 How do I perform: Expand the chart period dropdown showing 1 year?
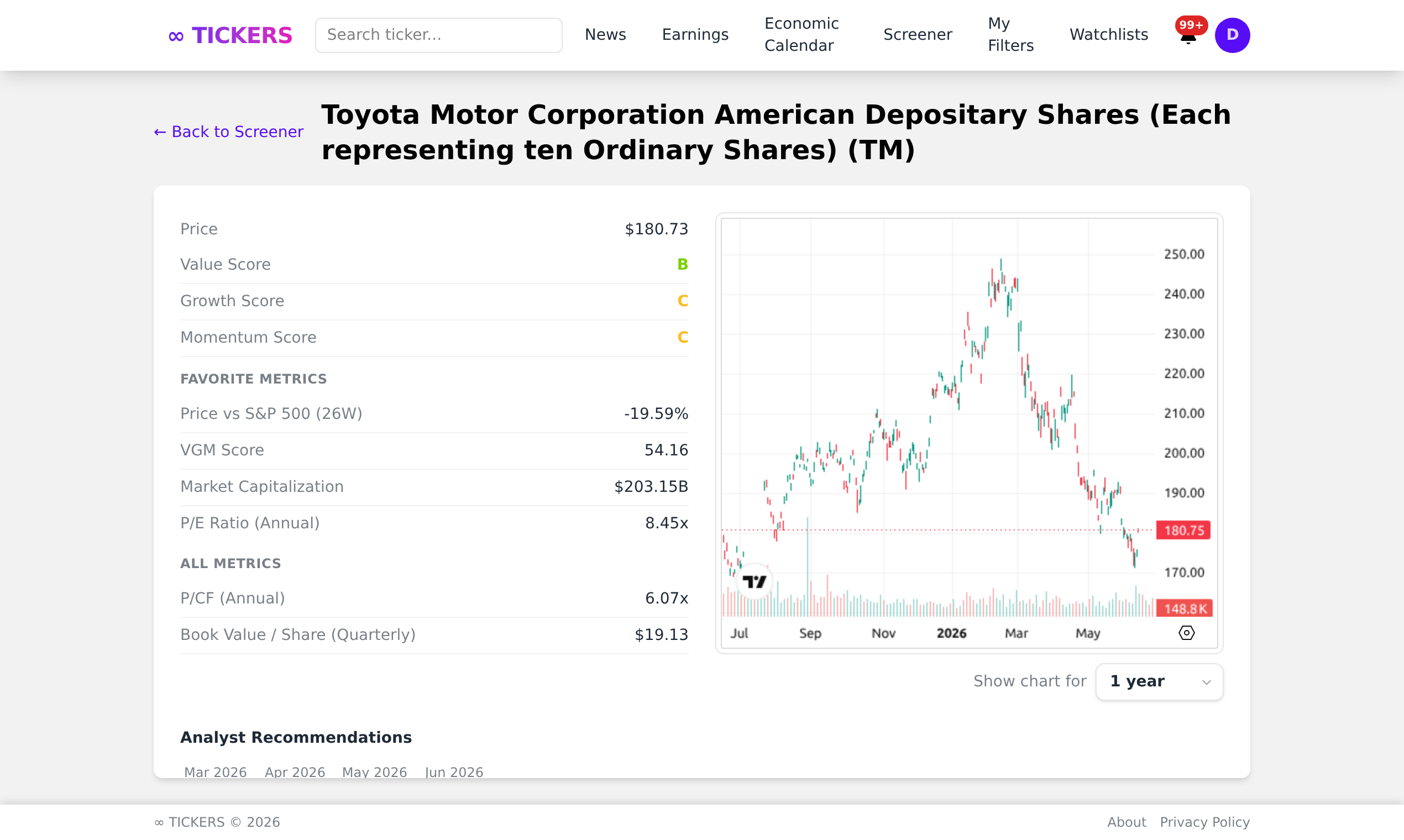click(x=1159, y=681)
